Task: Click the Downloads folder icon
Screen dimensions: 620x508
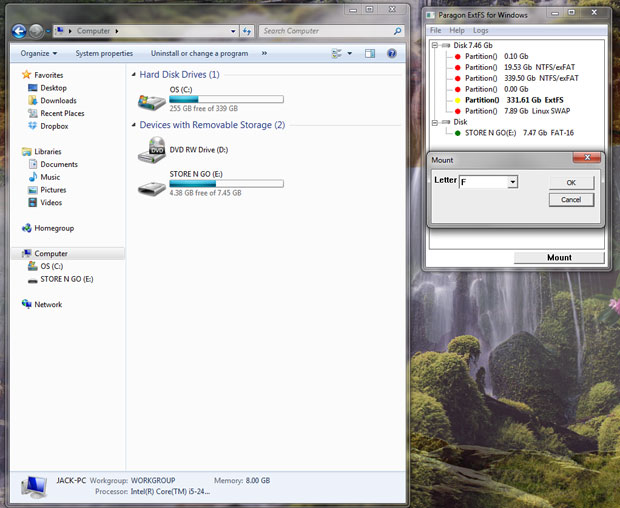Action: (33, 100)
